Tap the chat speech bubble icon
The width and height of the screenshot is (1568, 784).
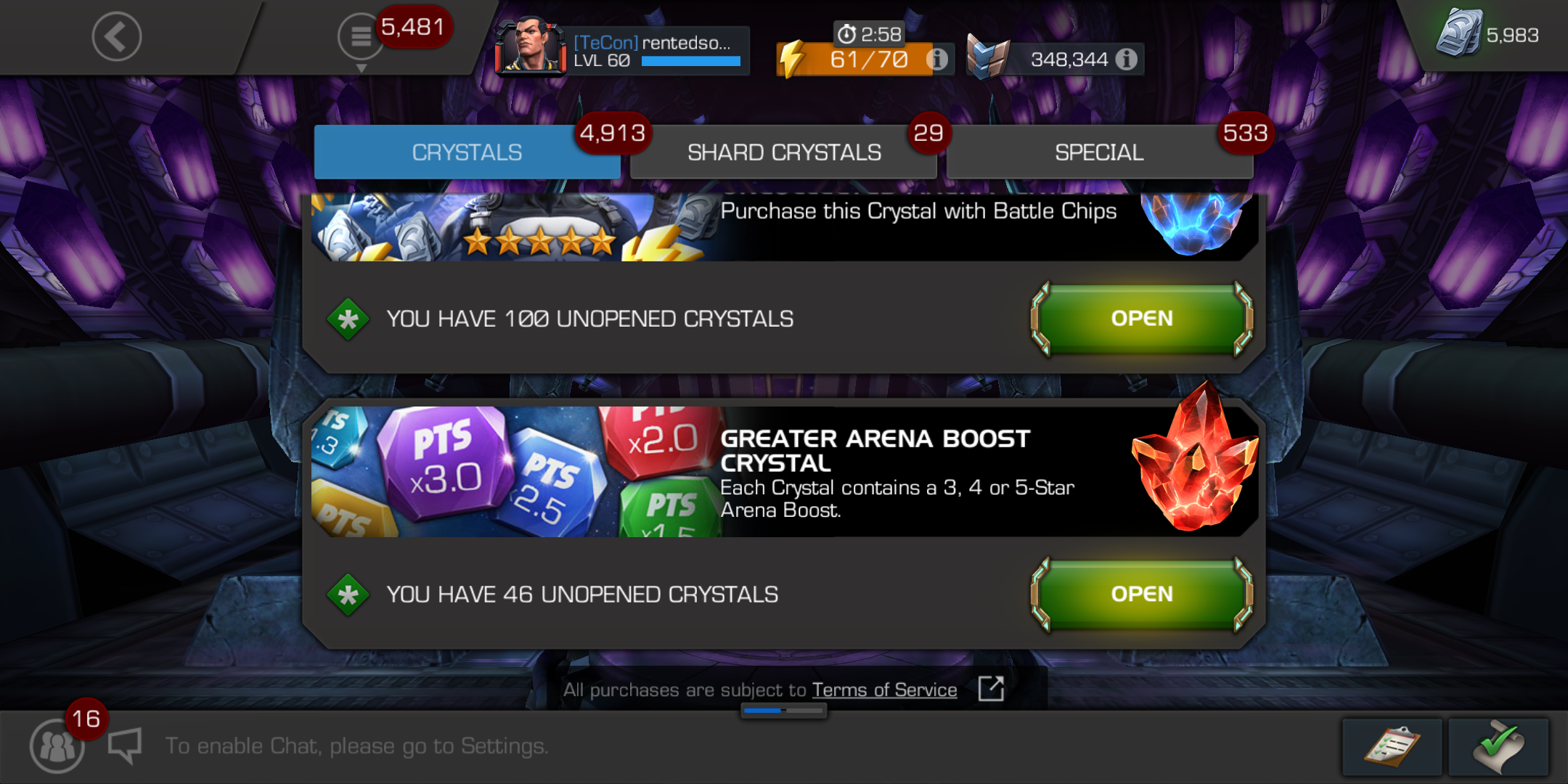point(124,746)
